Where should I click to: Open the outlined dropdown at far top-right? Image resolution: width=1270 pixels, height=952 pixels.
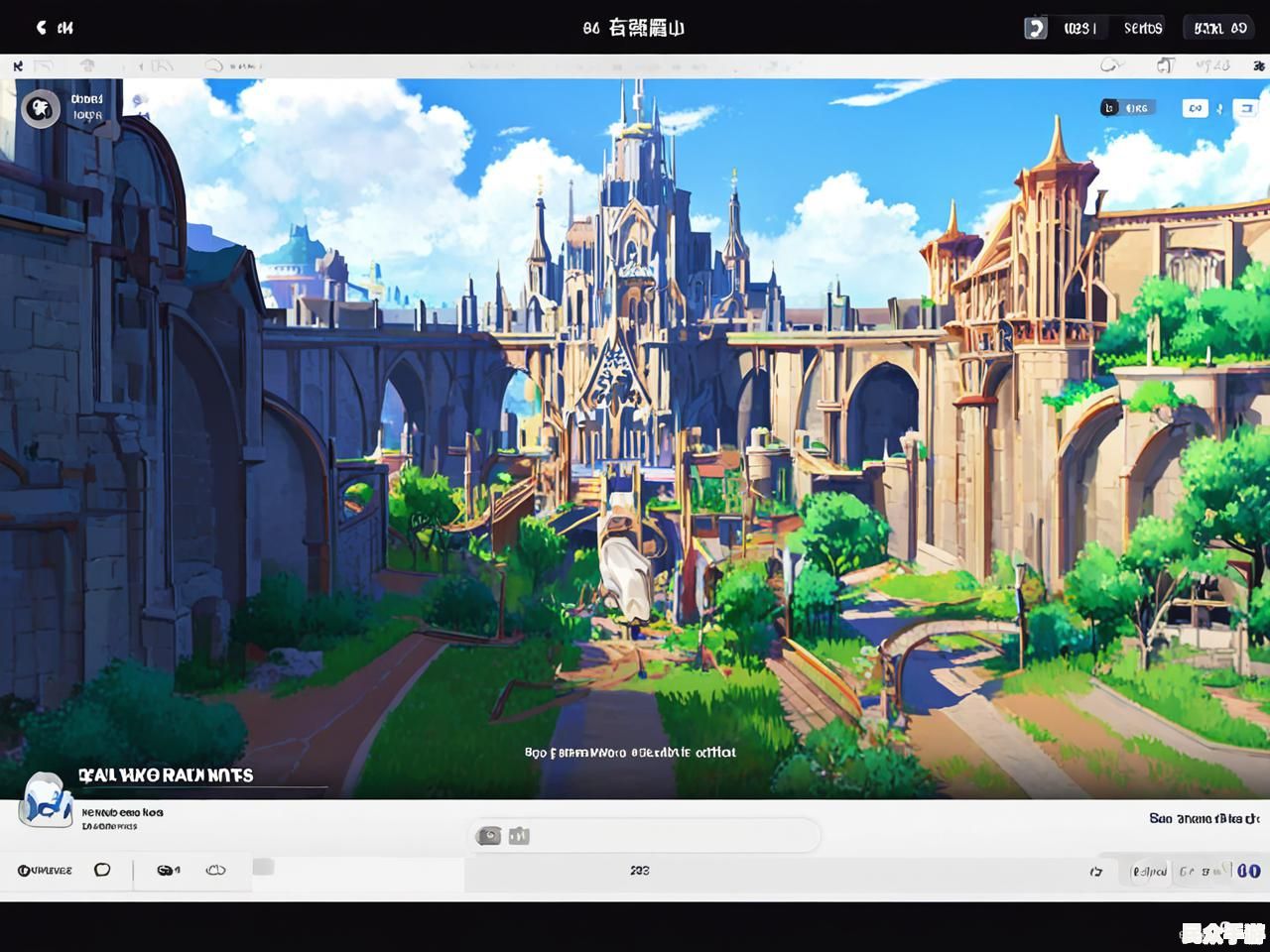pos(1220,28)
